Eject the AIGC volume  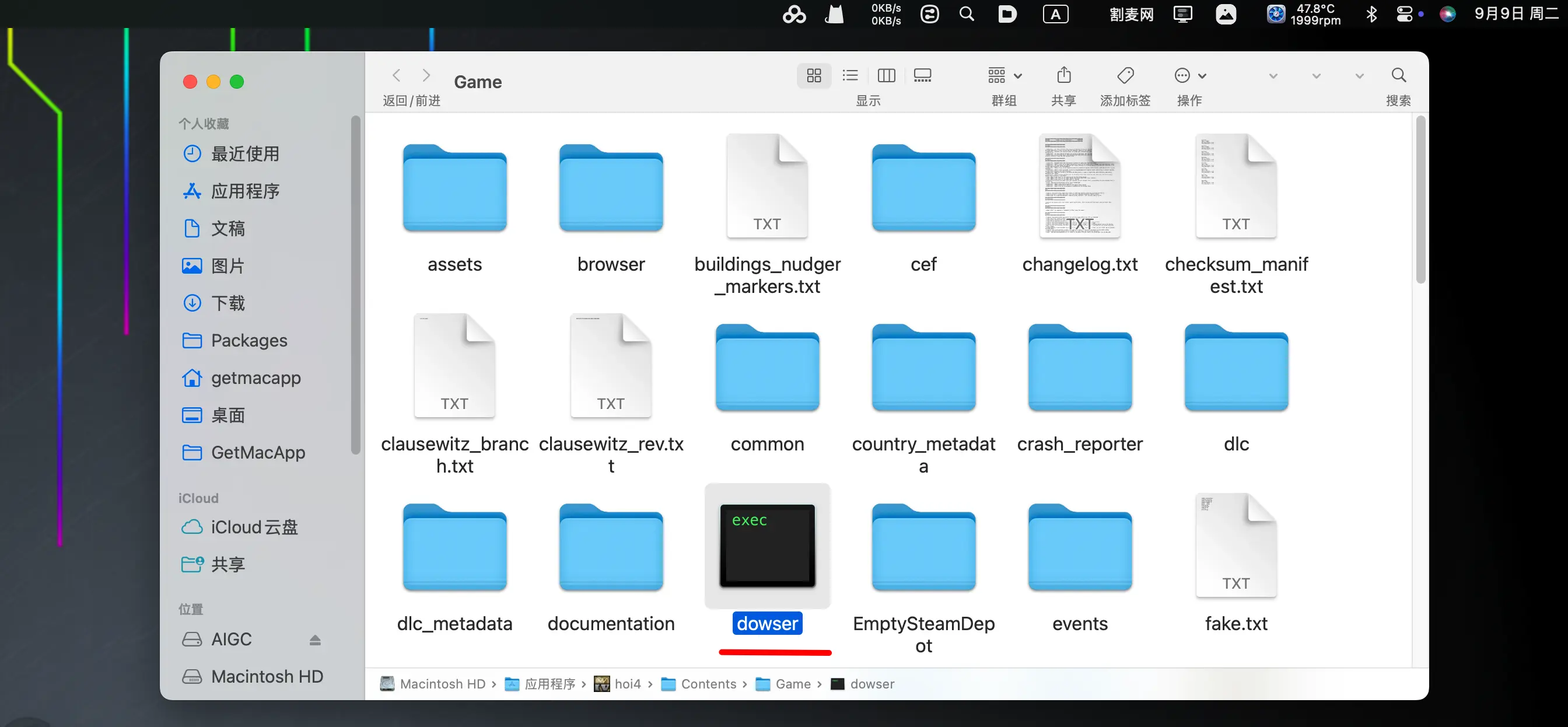(x=314, y=639)
